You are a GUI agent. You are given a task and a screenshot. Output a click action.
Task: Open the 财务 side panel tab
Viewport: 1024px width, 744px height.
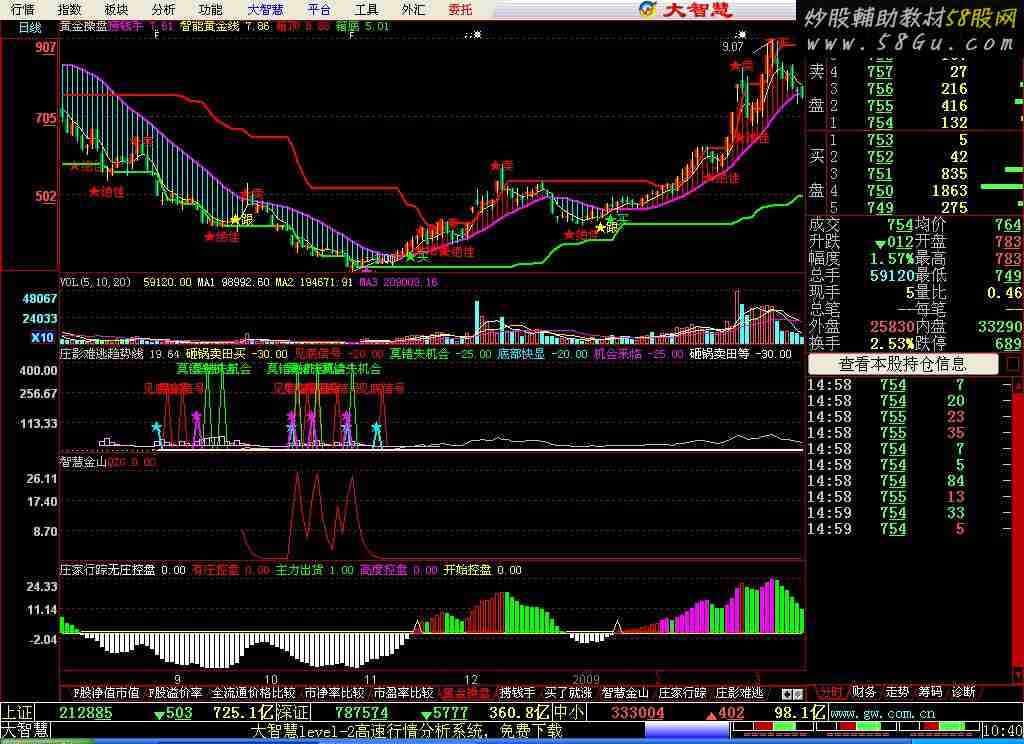tap(864, 692)
